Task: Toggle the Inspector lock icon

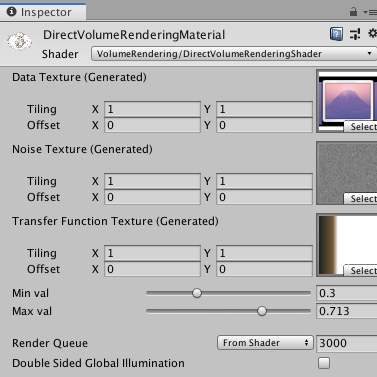Action: click(353, 12)
